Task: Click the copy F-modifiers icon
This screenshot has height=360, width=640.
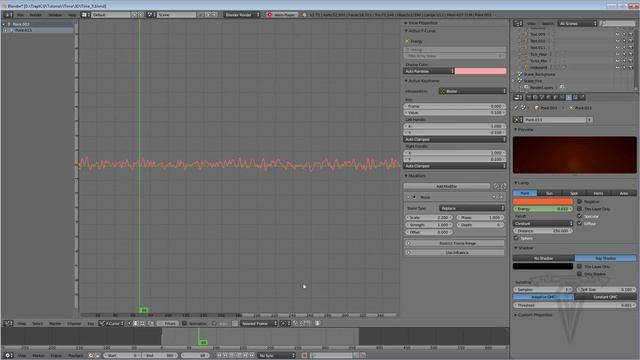Action: click(496, 186)
